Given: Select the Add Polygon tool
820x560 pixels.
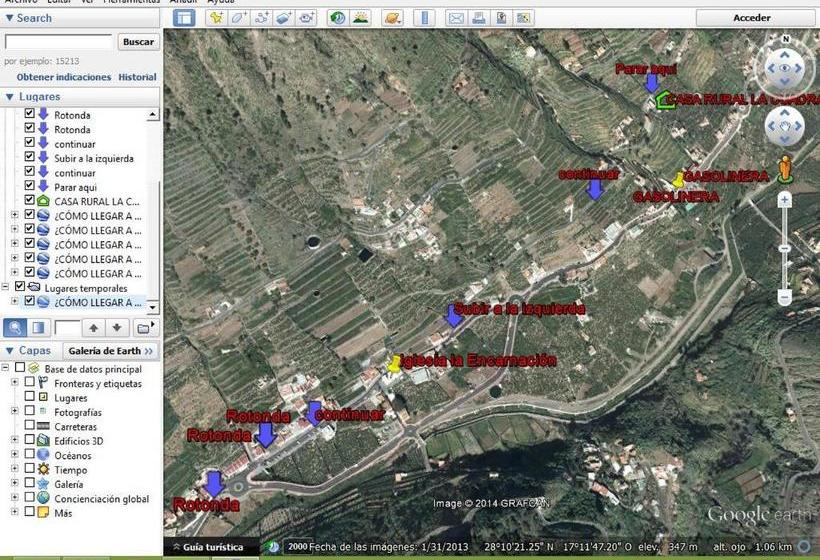Looking at the screenshot, I should [239, 18].
